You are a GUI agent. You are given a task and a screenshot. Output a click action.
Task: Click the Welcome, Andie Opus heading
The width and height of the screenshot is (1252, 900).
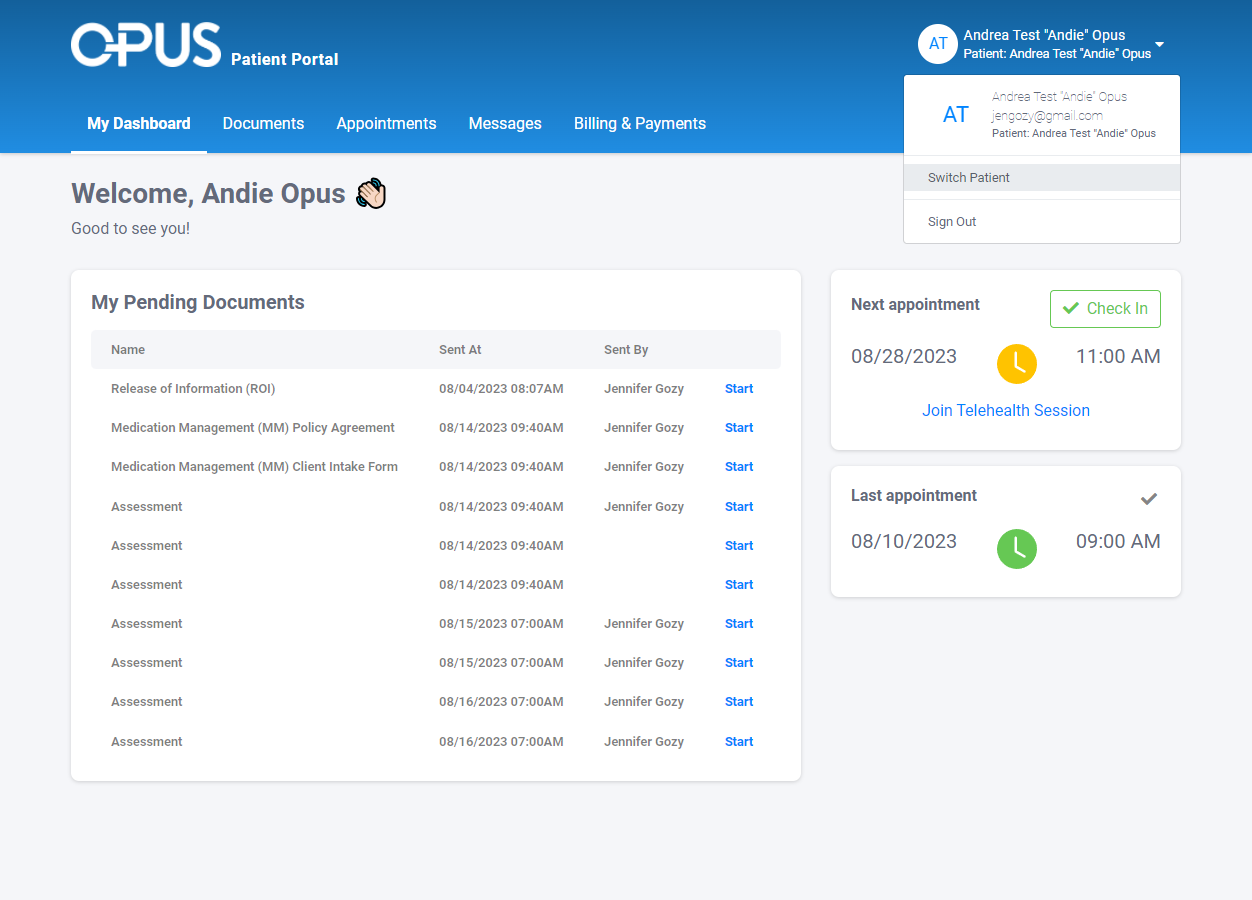coord(208,193)
